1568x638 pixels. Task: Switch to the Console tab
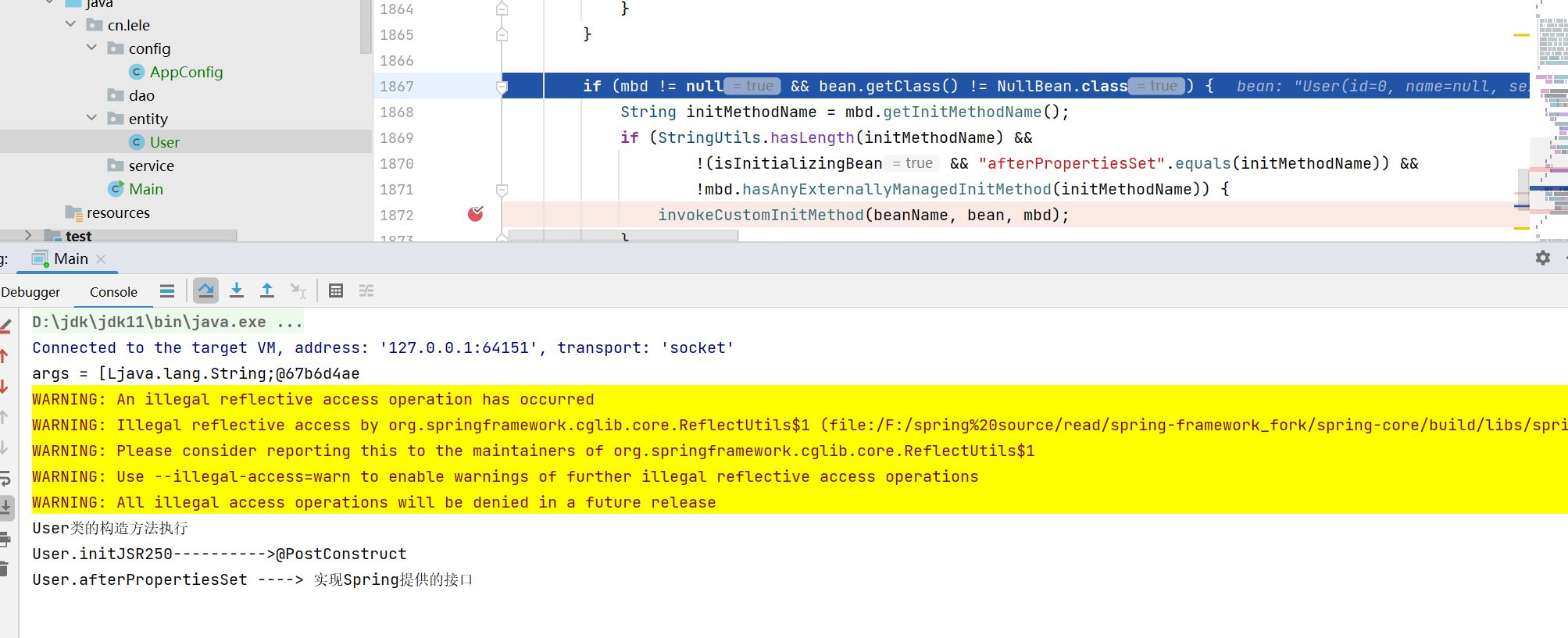[x=113, y=292]
